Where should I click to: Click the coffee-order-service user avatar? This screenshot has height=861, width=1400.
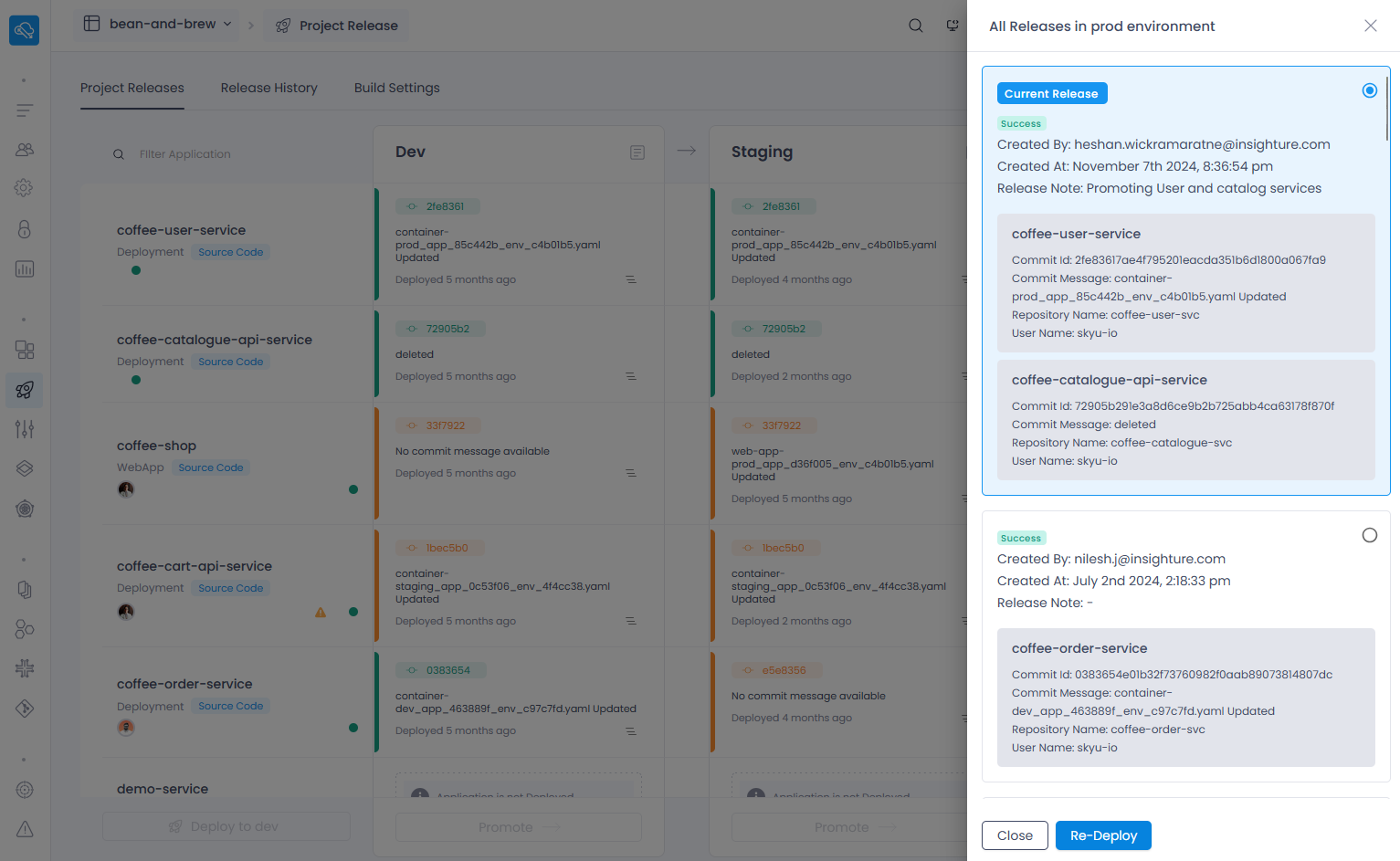[126, 728]
